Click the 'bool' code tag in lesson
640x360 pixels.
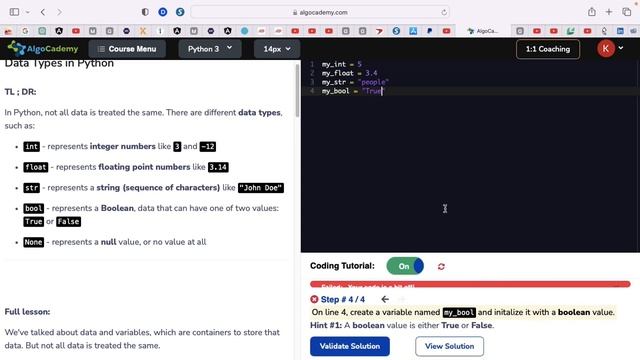(x=33, y=209)
